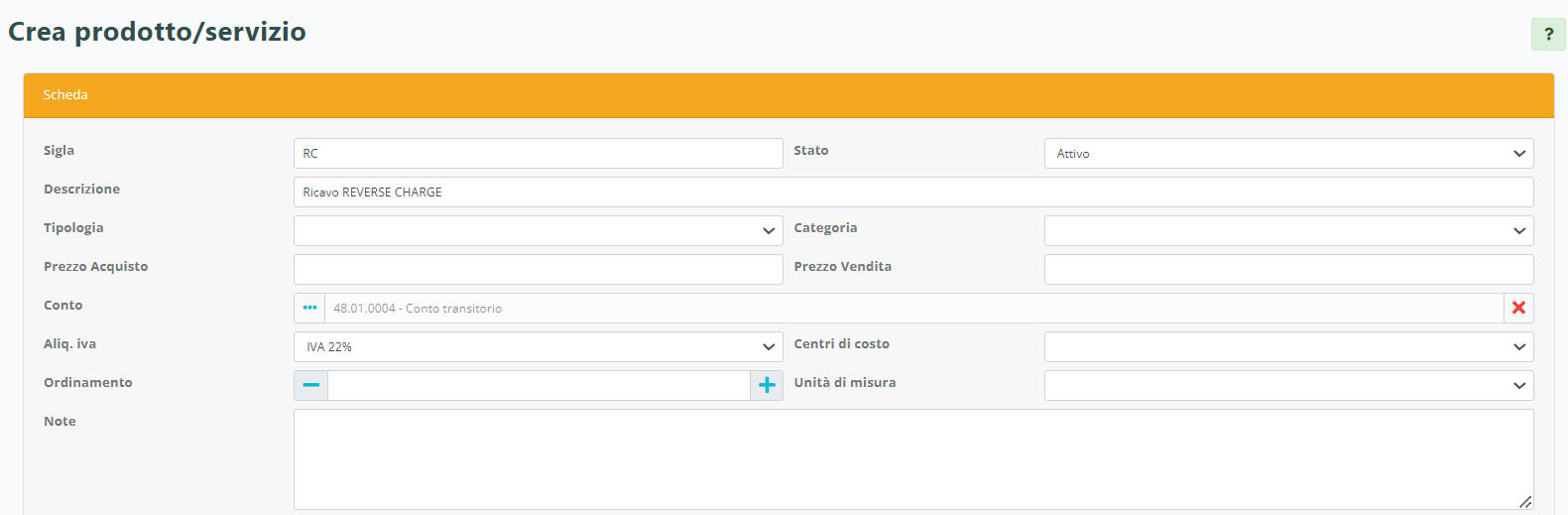Click the Descrizione field with Ricavo REVERSE CHARGE
The width and height of the screenshot is (1568, 515).
click(912, 193)
